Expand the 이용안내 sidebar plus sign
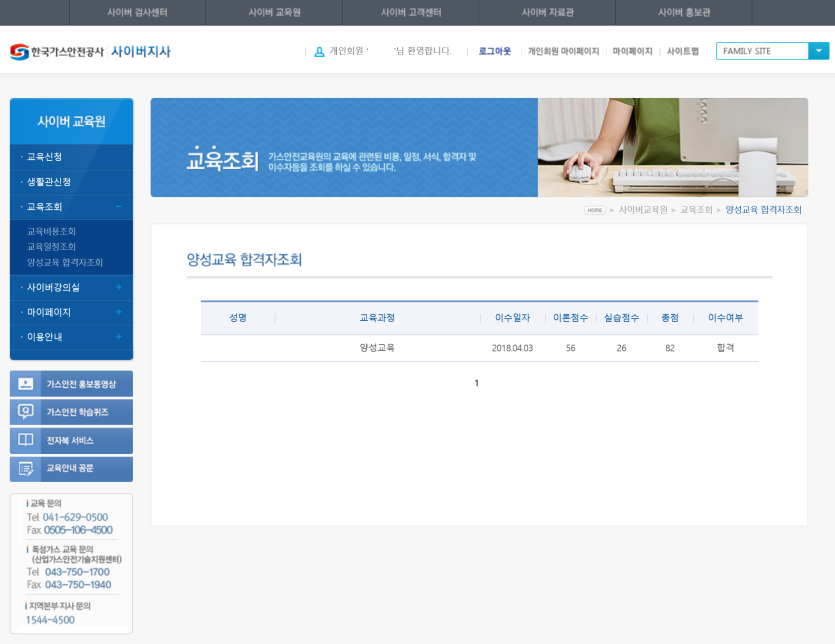 (x=119, y=337)
